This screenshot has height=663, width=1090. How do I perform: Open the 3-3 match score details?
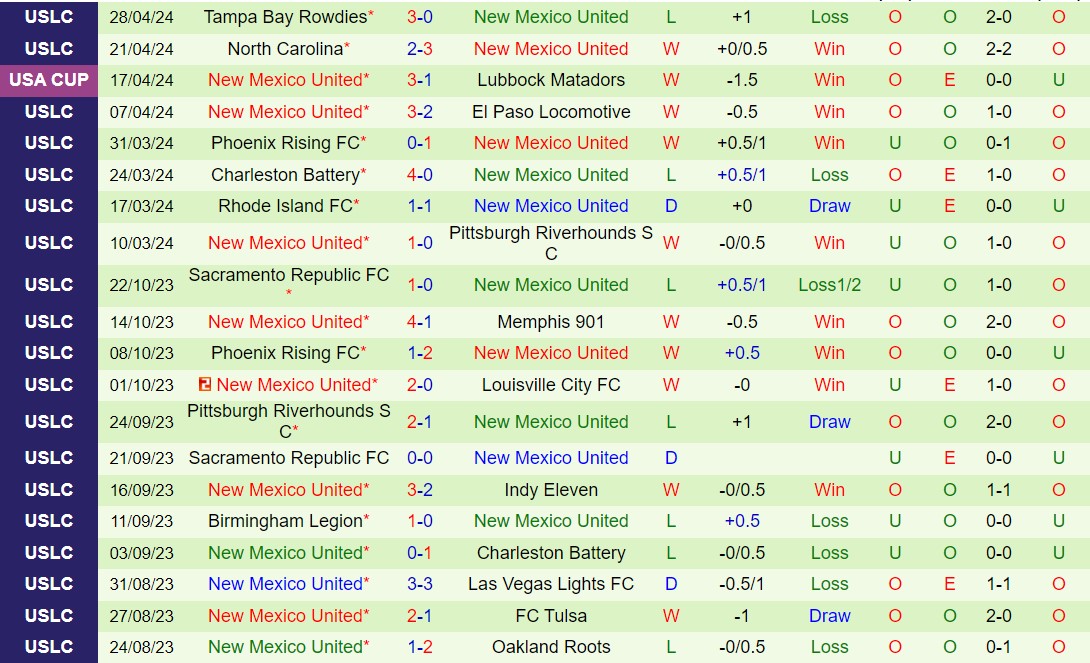420,584
